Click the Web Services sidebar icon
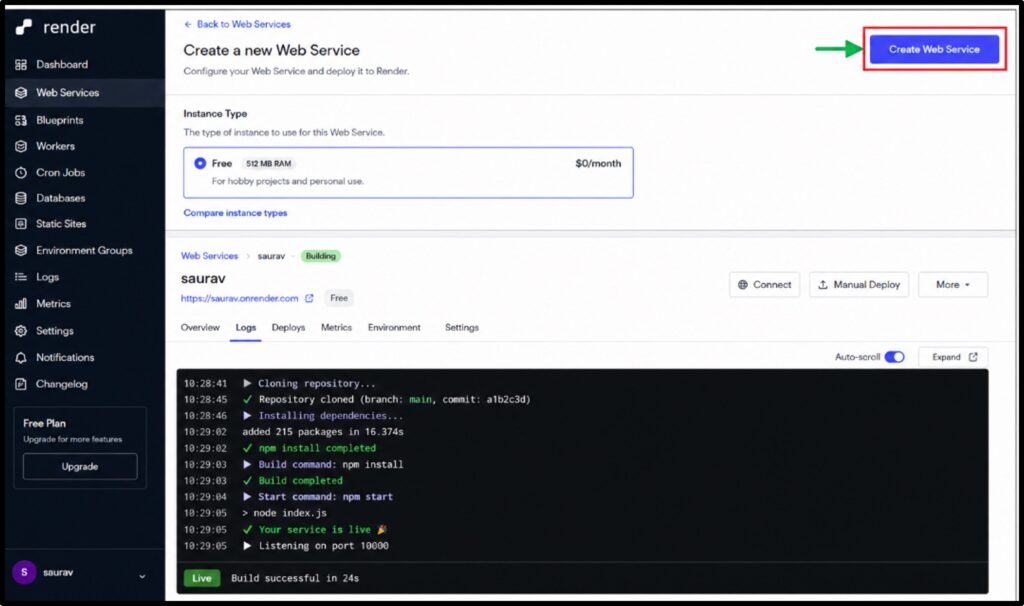 (21, 93)
